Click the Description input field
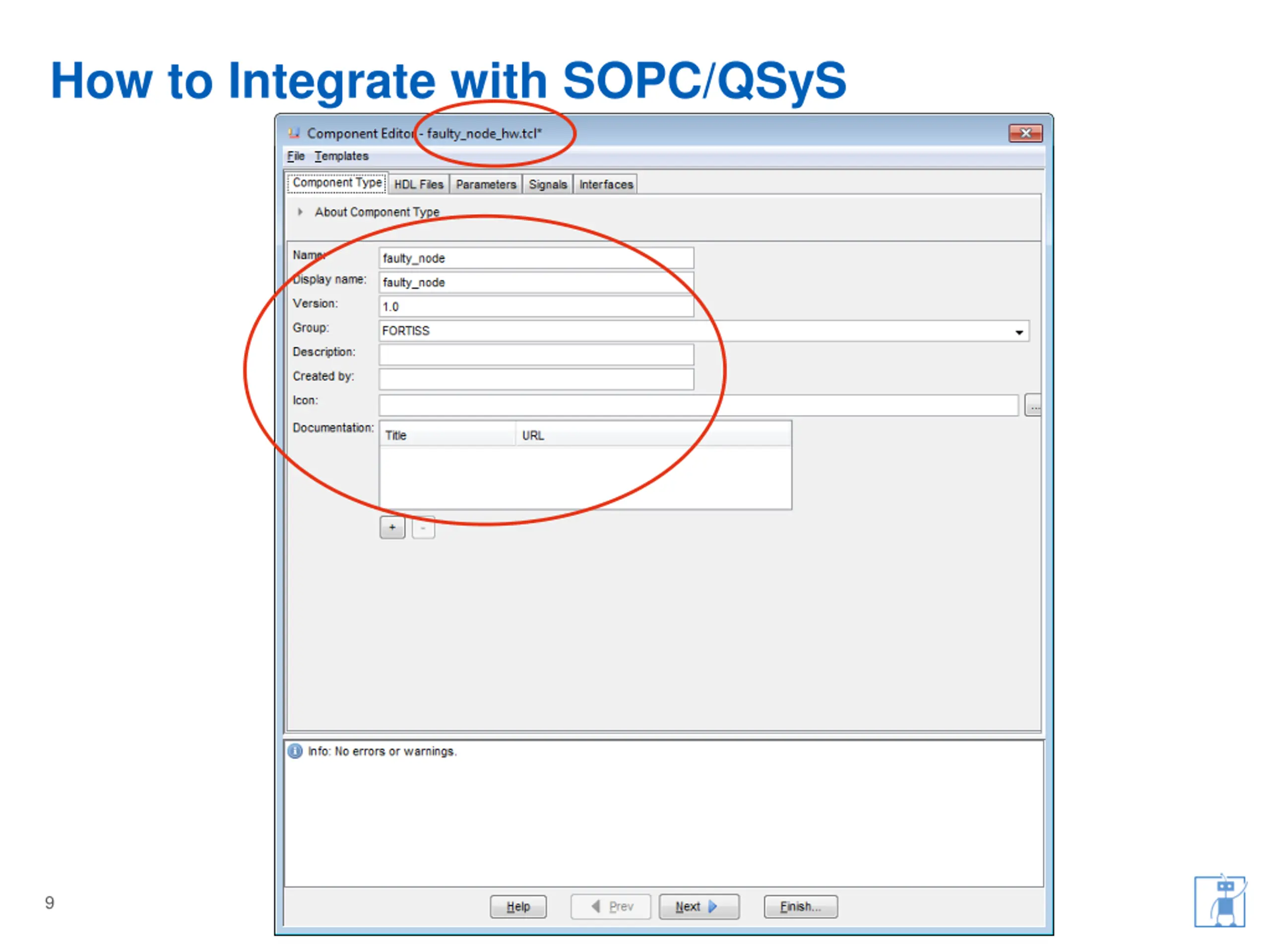Image resolution: width=1270 pixels, height=952 pixels. click(x=536, y=355)
